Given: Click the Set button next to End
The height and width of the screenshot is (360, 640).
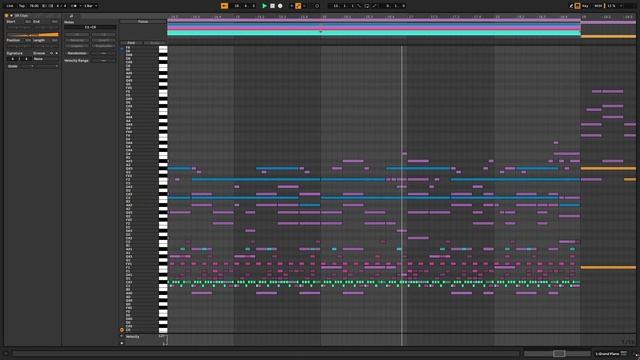Looking at the screenshot, I should (54, 21).
